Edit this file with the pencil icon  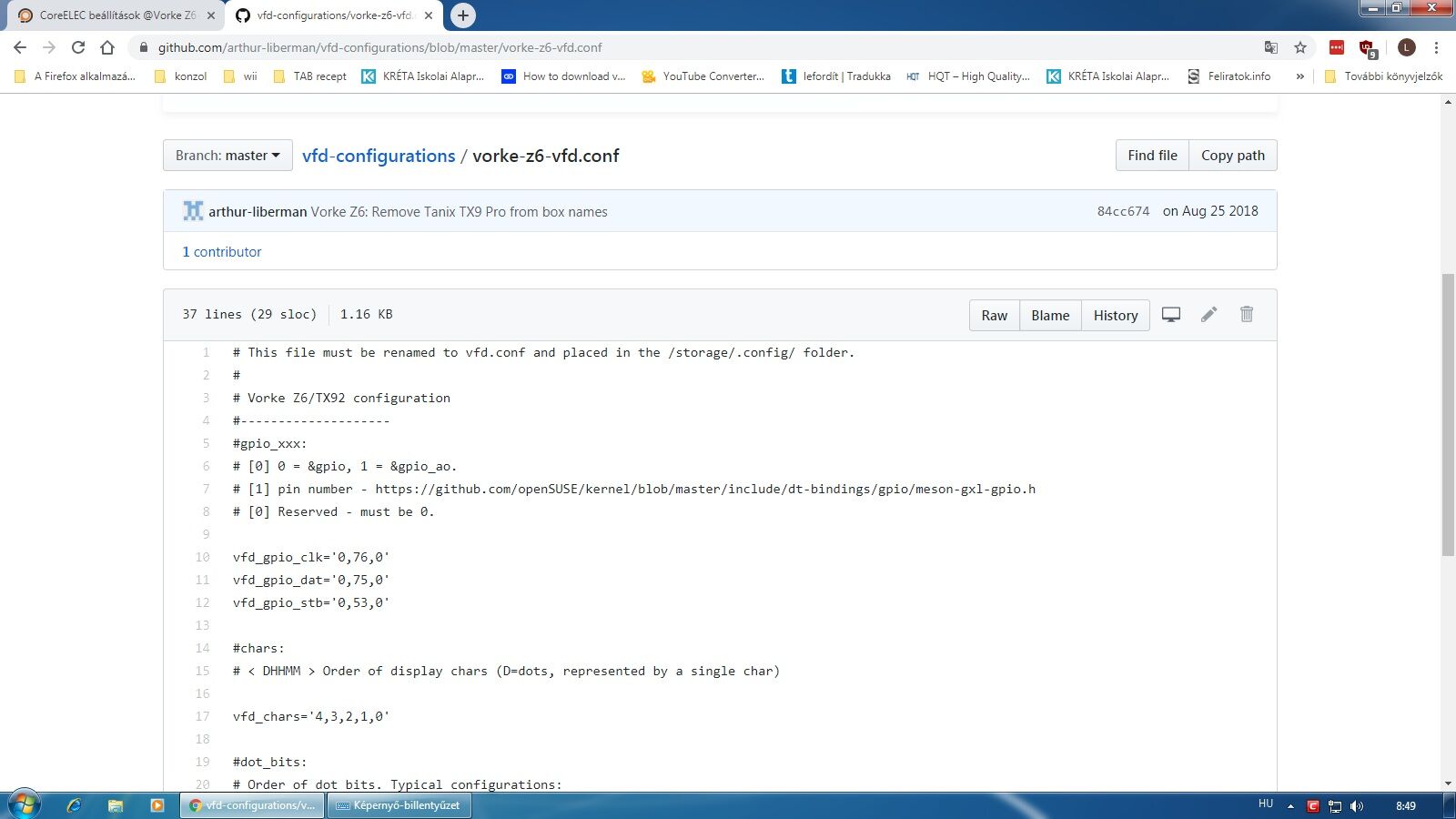coord(1208,315)
